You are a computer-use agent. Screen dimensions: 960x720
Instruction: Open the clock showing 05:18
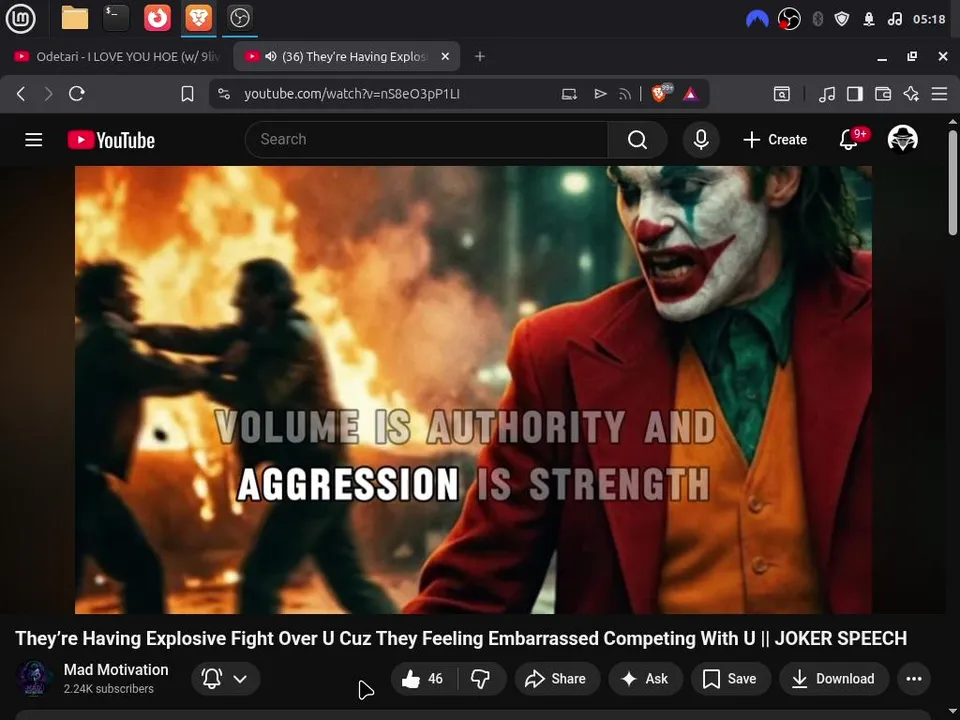coord(929,19)
